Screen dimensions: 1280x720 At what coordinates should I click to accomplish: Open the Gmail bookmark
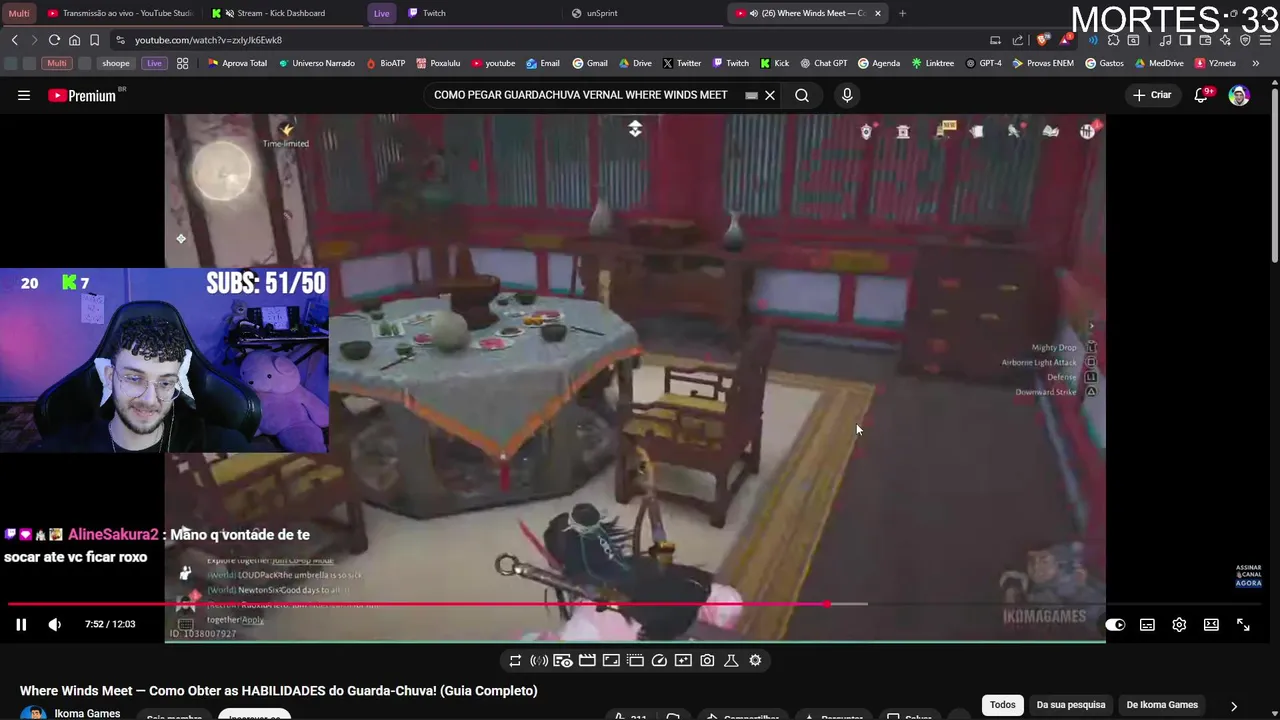(x=590, y=63)
